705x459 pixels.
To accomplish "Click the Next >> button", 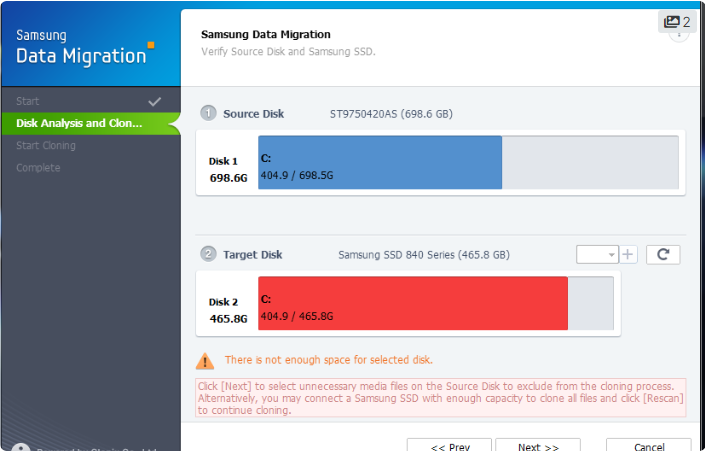I will click(x=538, y=446).
